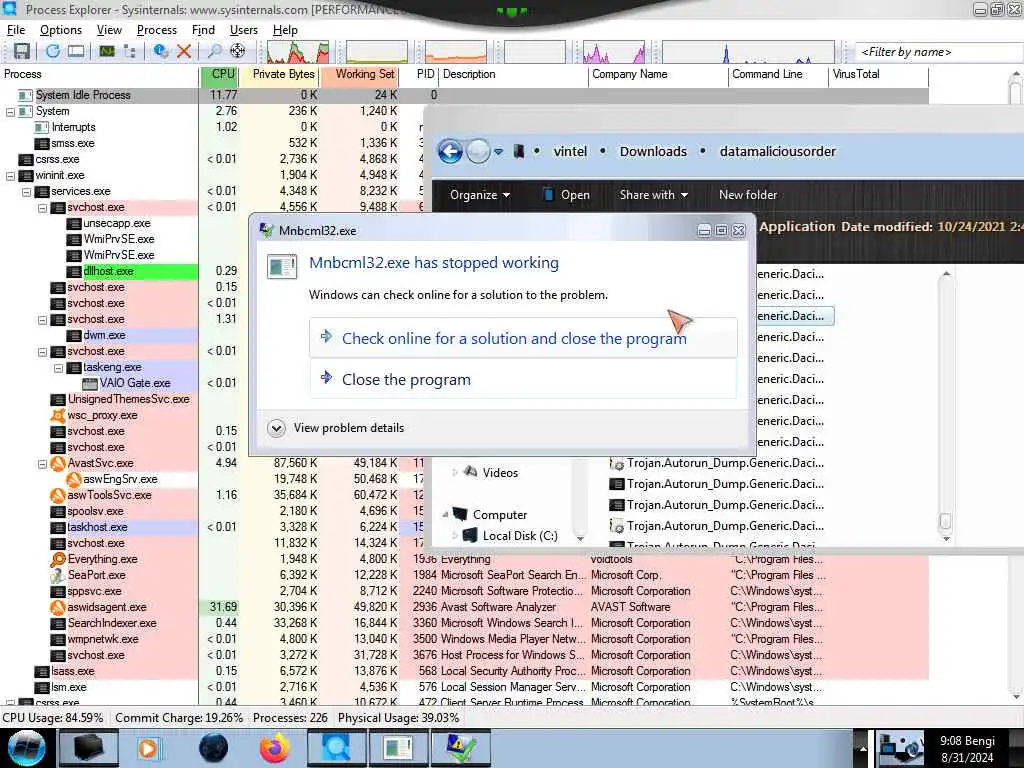The width and height of the screenshot is (1024, 768).
Task: Click Downloads in the Explorer breadcrumb
Action: click(x=653, y=152)
